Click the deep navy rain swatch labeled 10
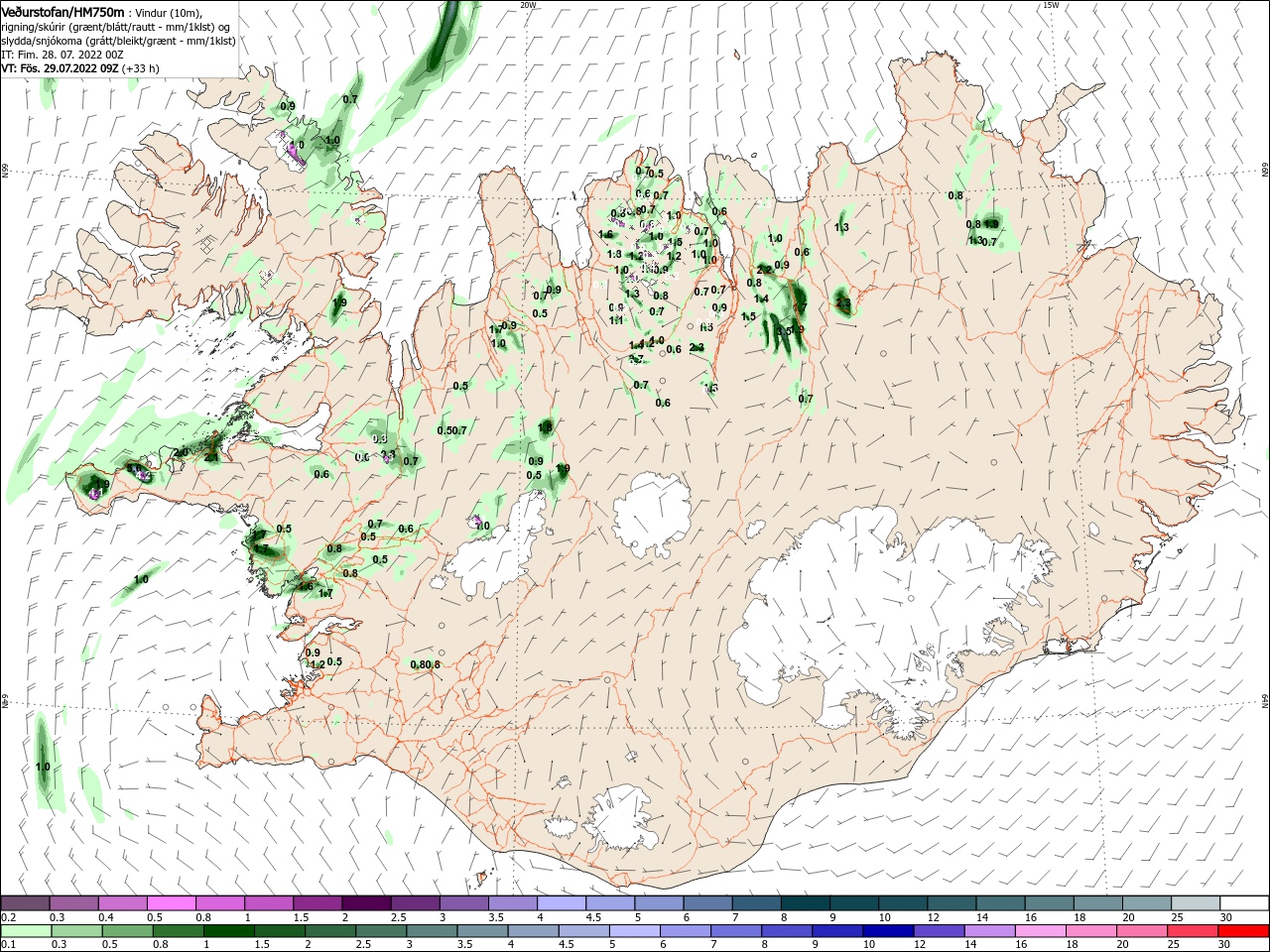 click(x=888, y=931)
